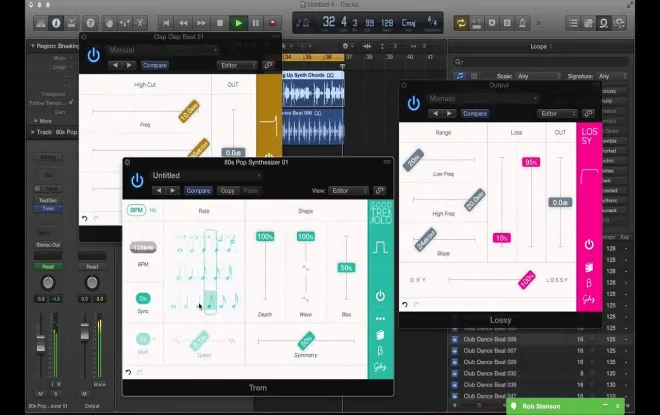Adjust the Dry/Lossy 100% mix slider

527,279
